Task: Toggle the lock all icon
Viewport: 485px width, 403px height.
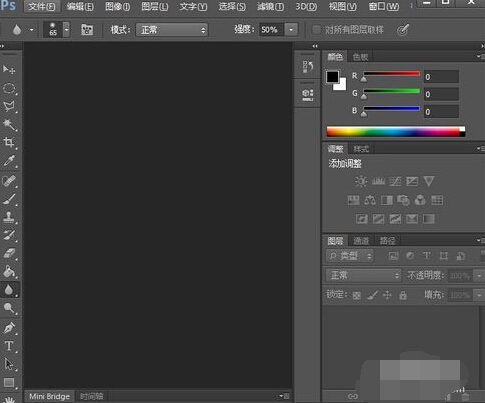Action: [403, 295]
